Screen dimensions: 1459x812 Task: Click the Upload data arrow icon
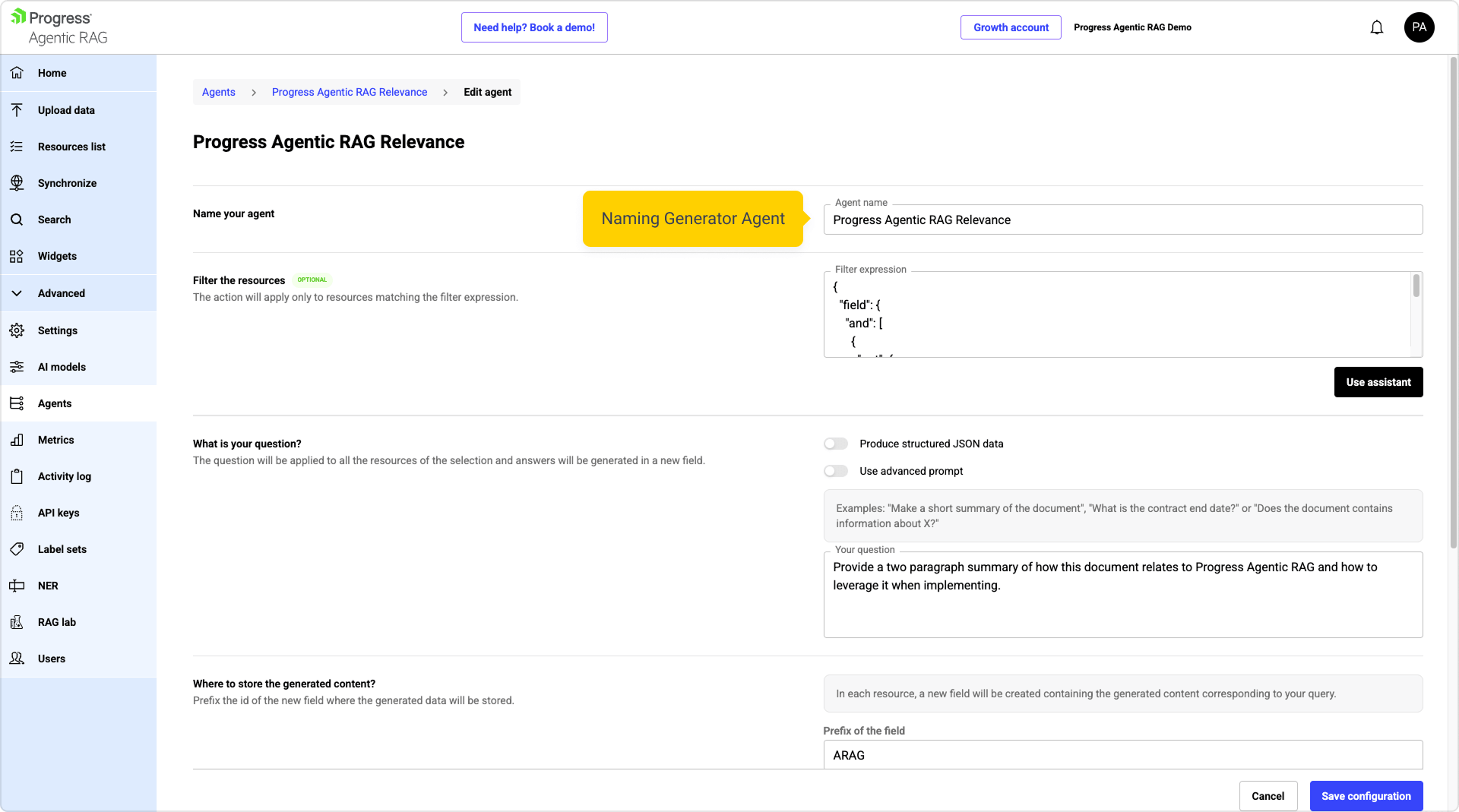point(17,110)
